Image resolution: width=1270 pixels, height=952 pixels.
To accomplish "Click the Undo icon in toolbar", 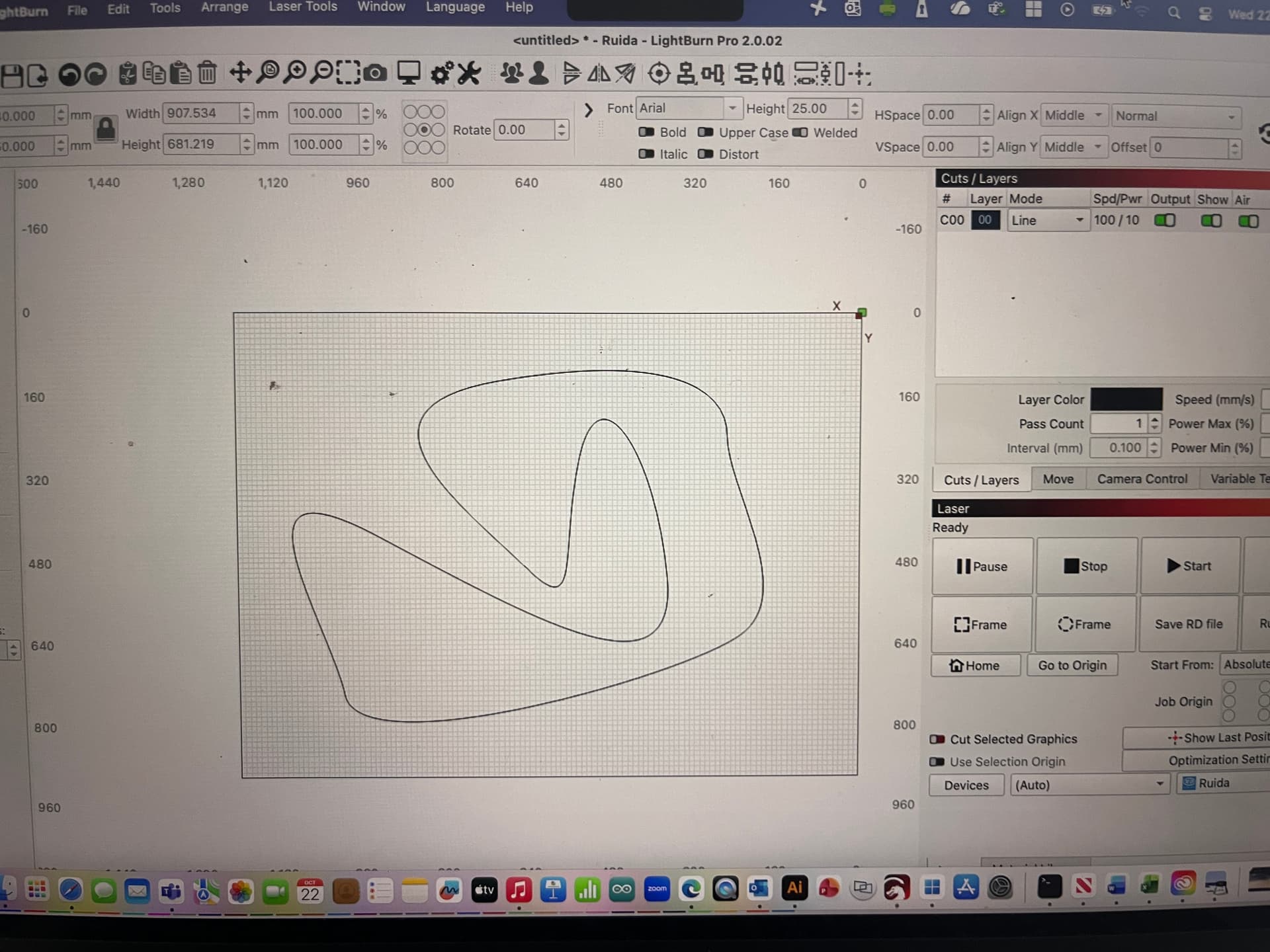I will click(x=69, y=74).
